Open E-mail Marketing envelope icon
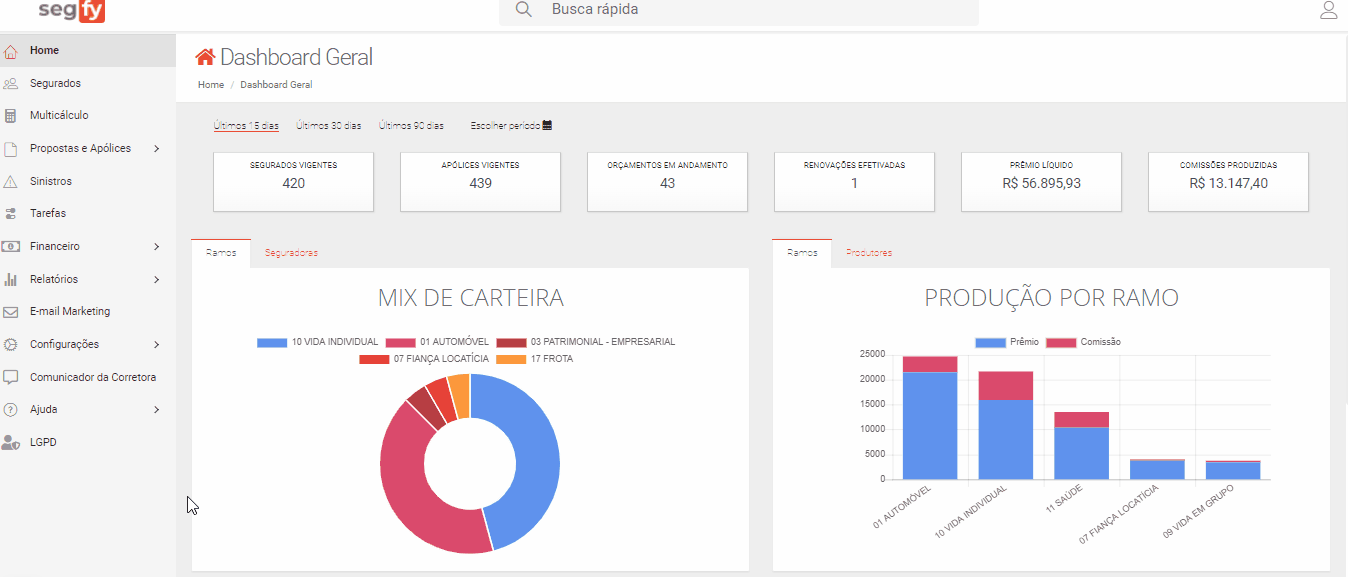Image resolution: width=1348 pixels, height=577 pixels. click(x=11, y=312)
